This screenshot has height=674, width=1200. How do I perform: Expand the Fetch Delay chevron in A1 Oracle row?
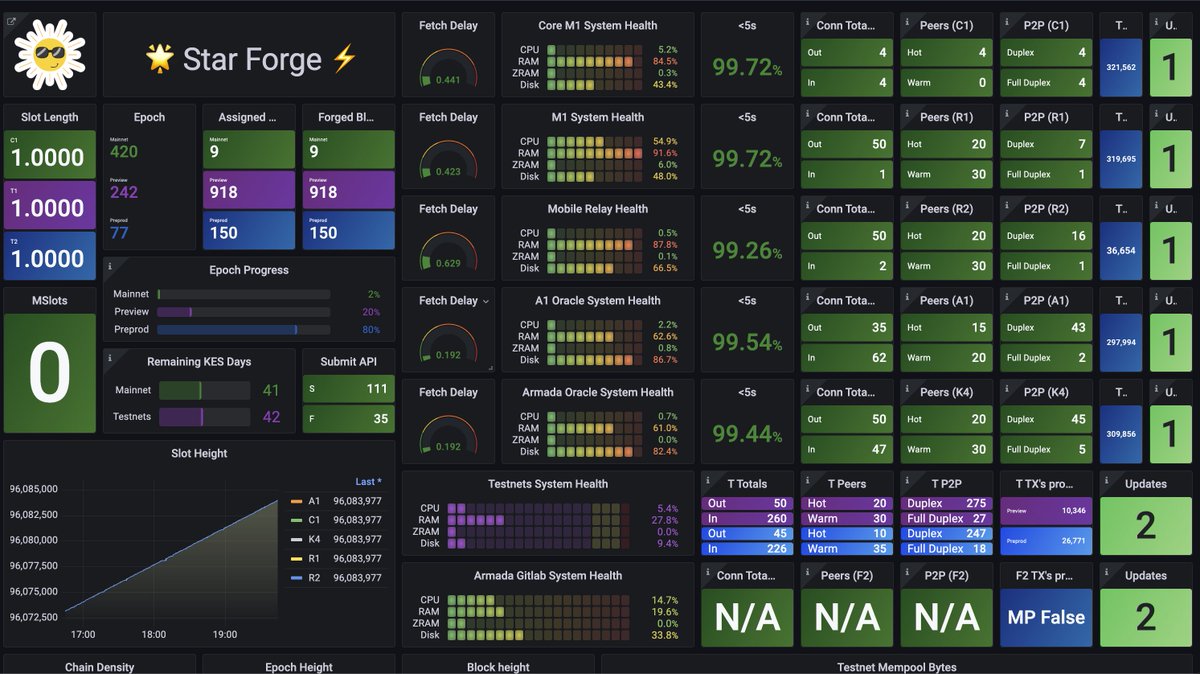tap(486, 301)
